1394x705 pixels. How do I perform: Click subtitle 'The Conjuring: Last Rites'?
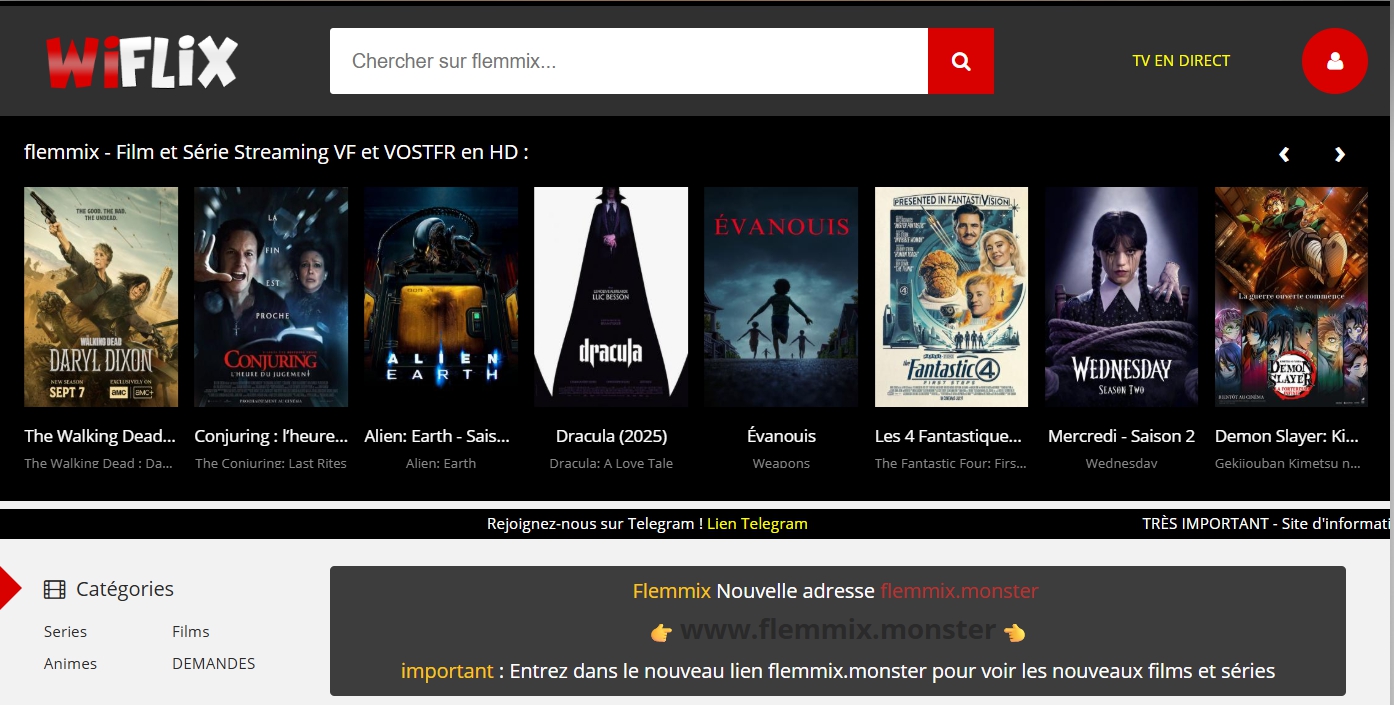pyautogui.click(x=271, y=463)
